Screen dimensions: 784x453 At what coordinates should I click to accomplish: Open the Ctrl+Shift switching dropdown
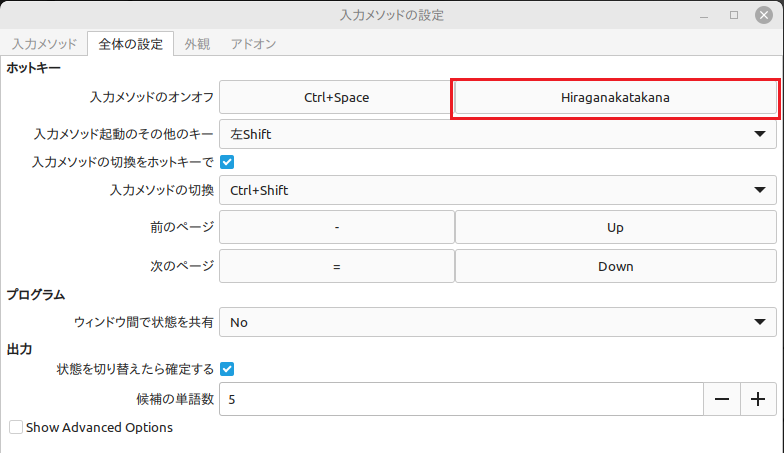(498, 190)
